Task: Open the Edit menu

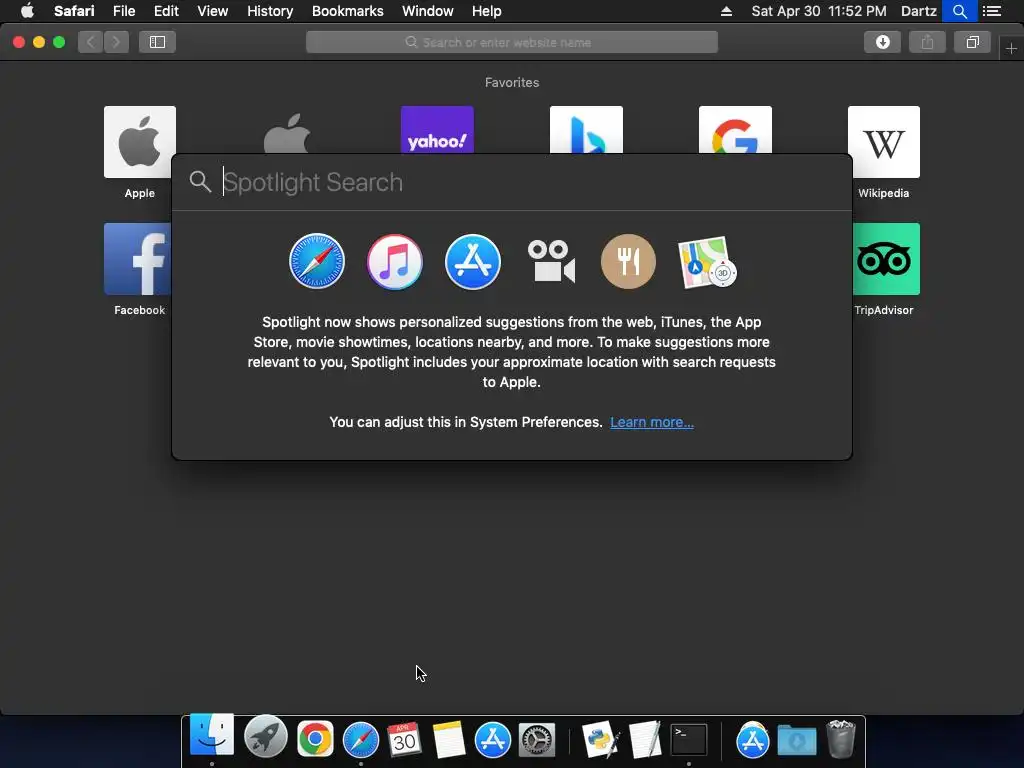Action: (x=166, y=11)
